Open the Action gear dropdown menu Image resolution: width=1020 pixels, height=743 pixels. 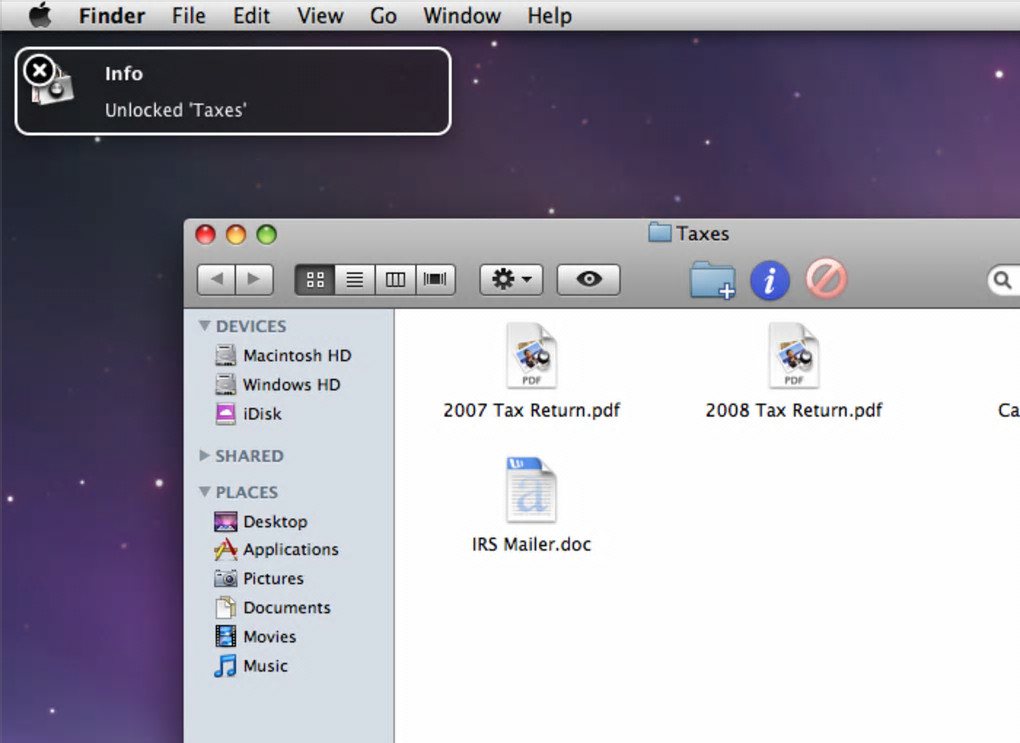(511, 280)
